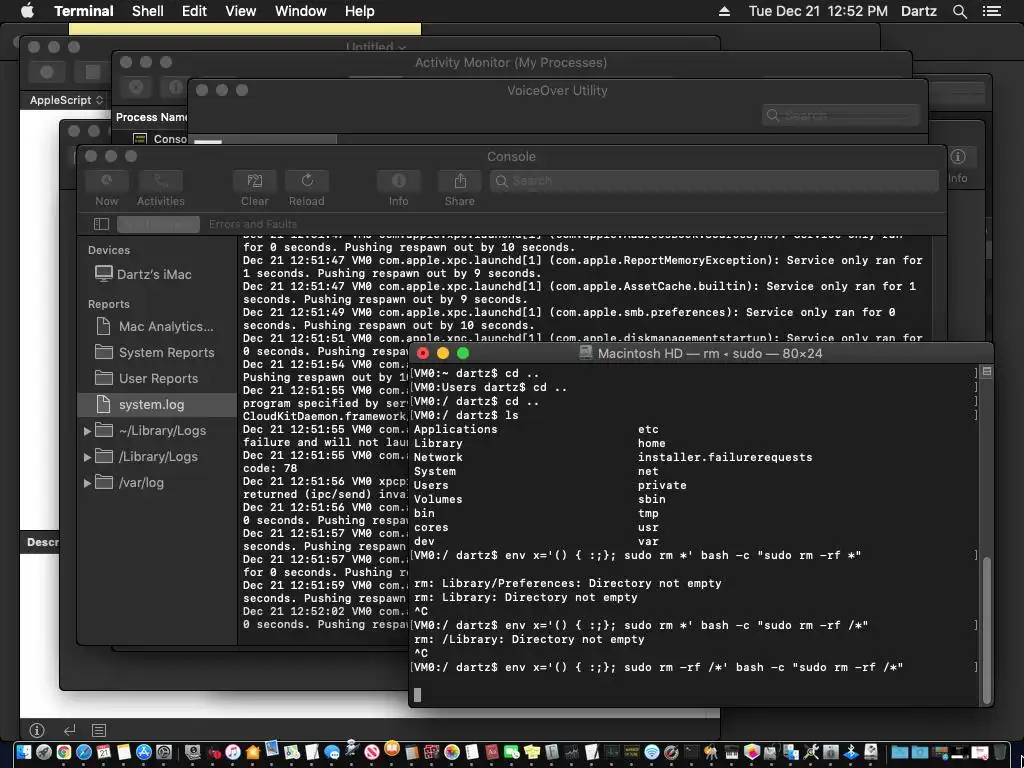Select system.log in Console sidebar
The height and width of the screenshot is (768, 1024).
[157, 405]
